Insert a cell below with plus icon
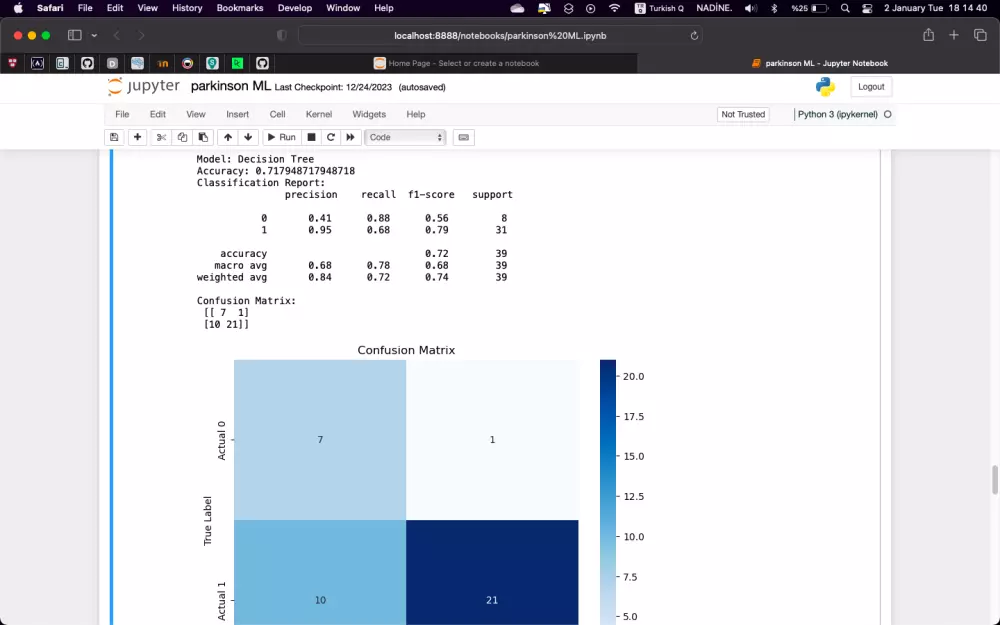1000x625 pixels. coord(137,137)
